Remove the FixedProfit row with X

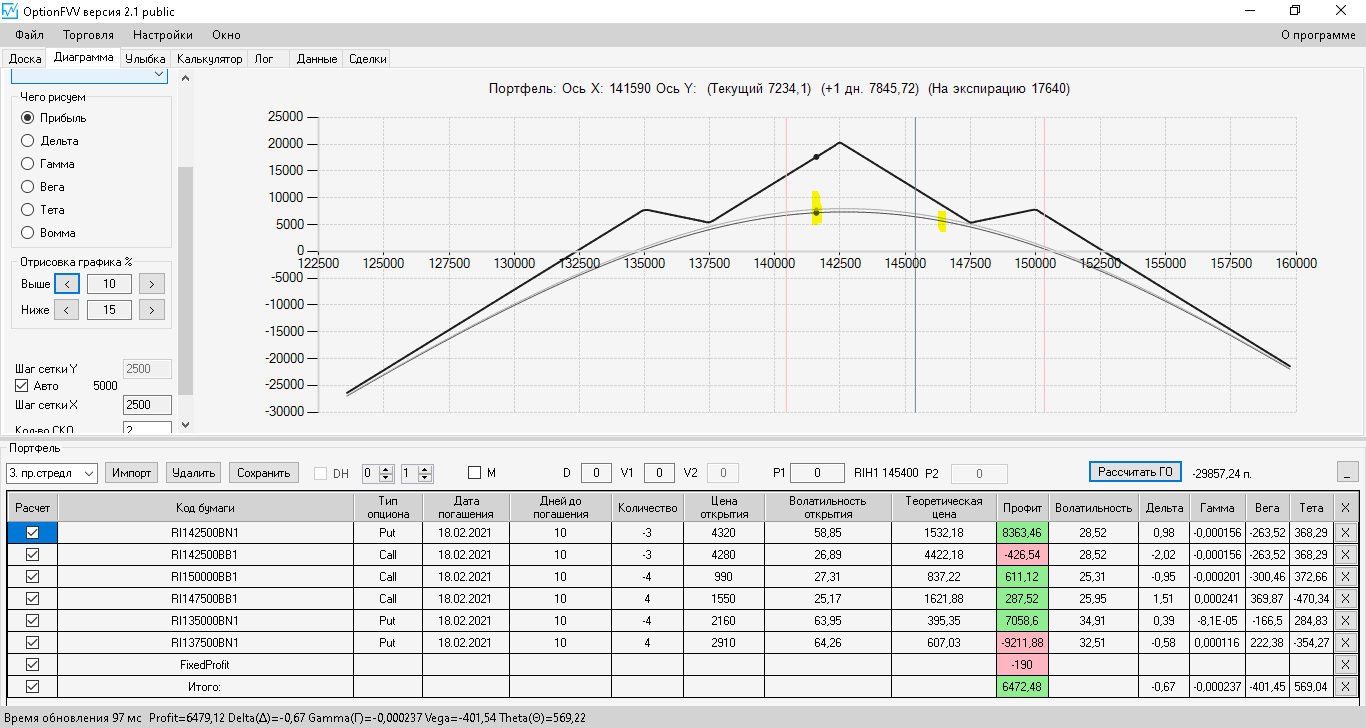point(1345,665)
